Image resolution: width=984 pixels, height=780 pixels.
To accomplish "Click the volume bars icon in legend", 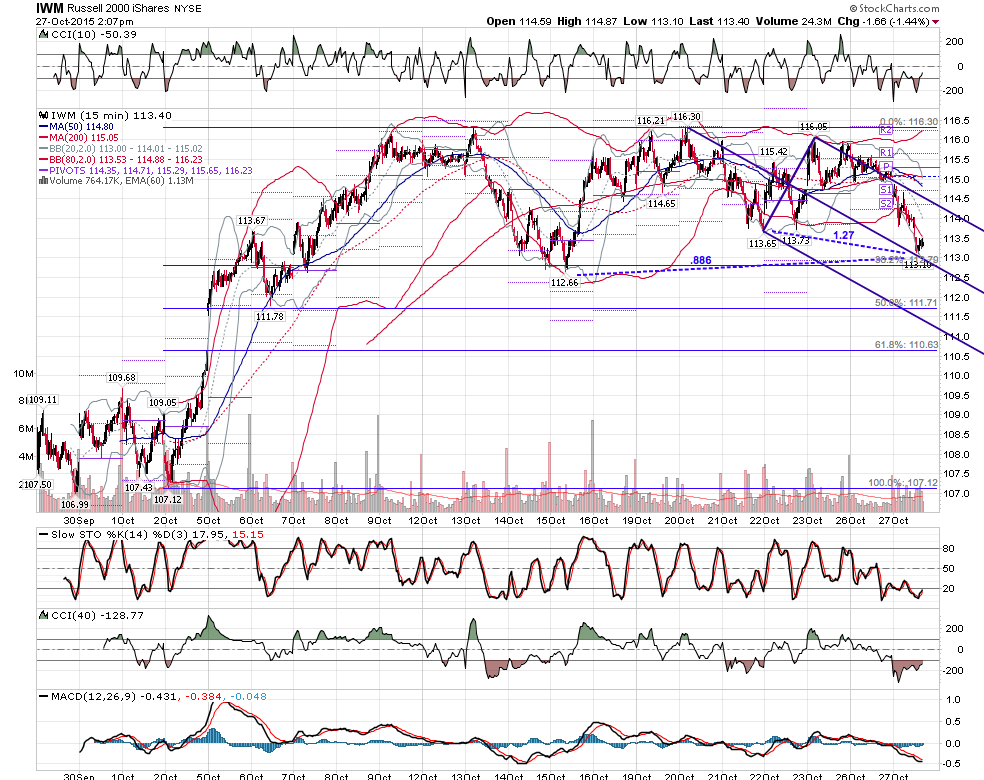I will point(43,181).
